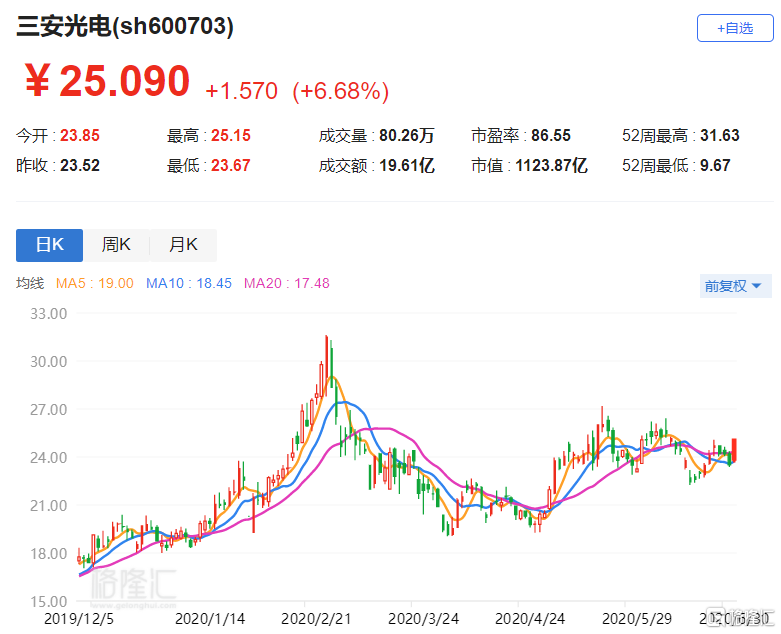Click the 成交量 value 80.26万
The height and width of the screenshot is (634, 781).
[x=406, y=135]
